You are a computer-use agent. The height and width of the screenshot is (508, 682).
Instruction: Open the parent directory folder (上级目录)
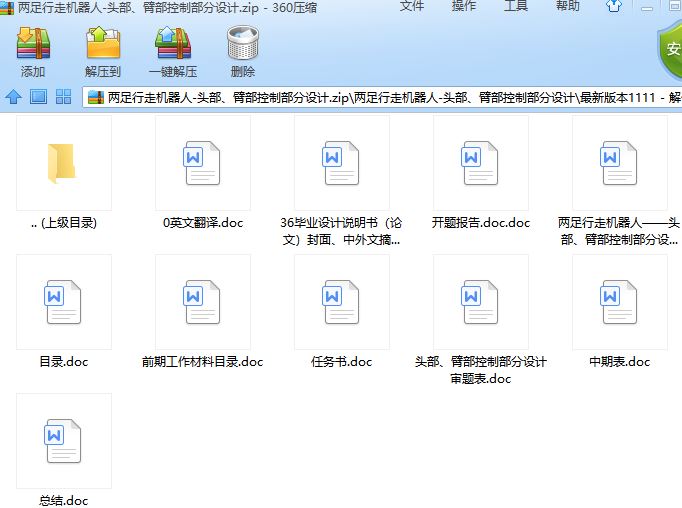coord(64,164)
